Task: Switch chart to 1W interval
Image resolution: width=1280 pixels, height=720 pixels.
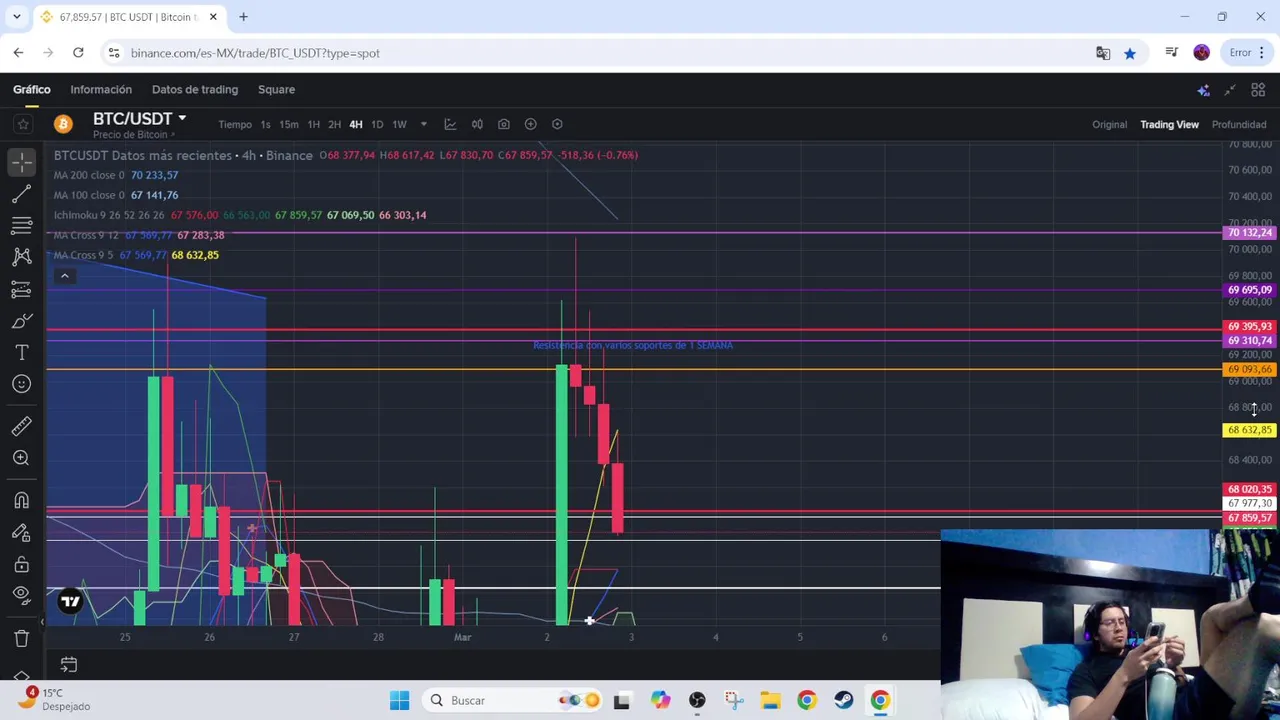Action: [399, 124]
